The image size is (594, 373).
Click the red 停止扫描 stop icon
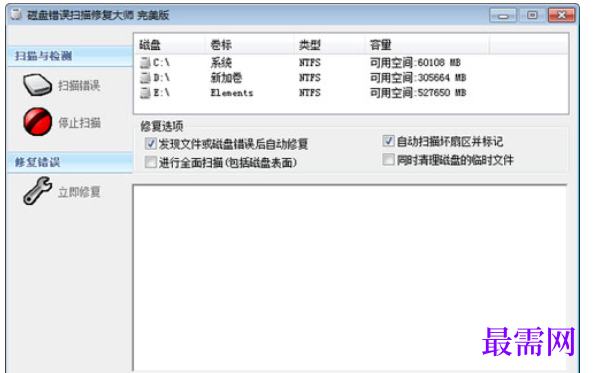click(38, 122)
